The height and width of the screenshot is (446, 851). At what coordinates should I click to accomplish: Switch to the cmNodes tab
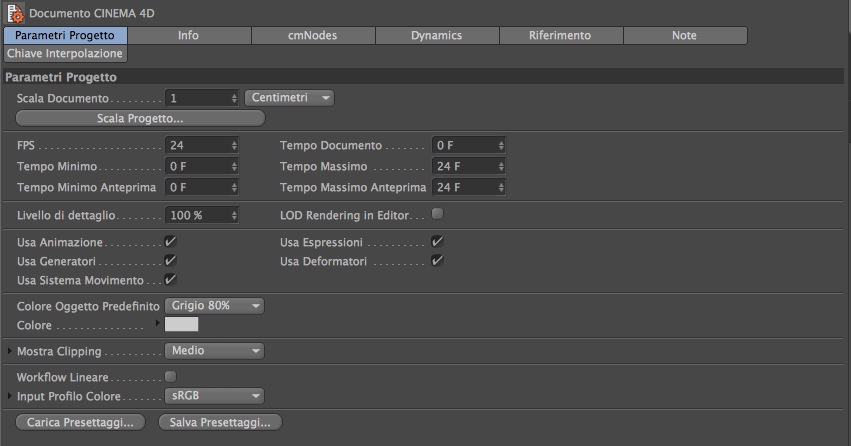(313, 35)
